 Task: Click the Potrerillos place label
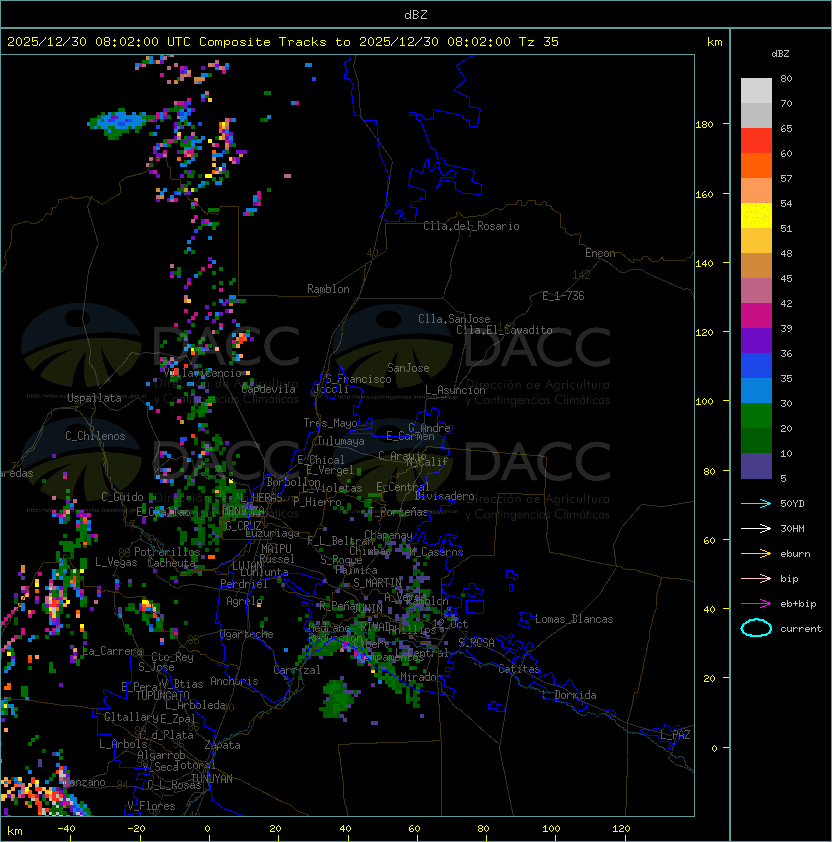[167, 552]
